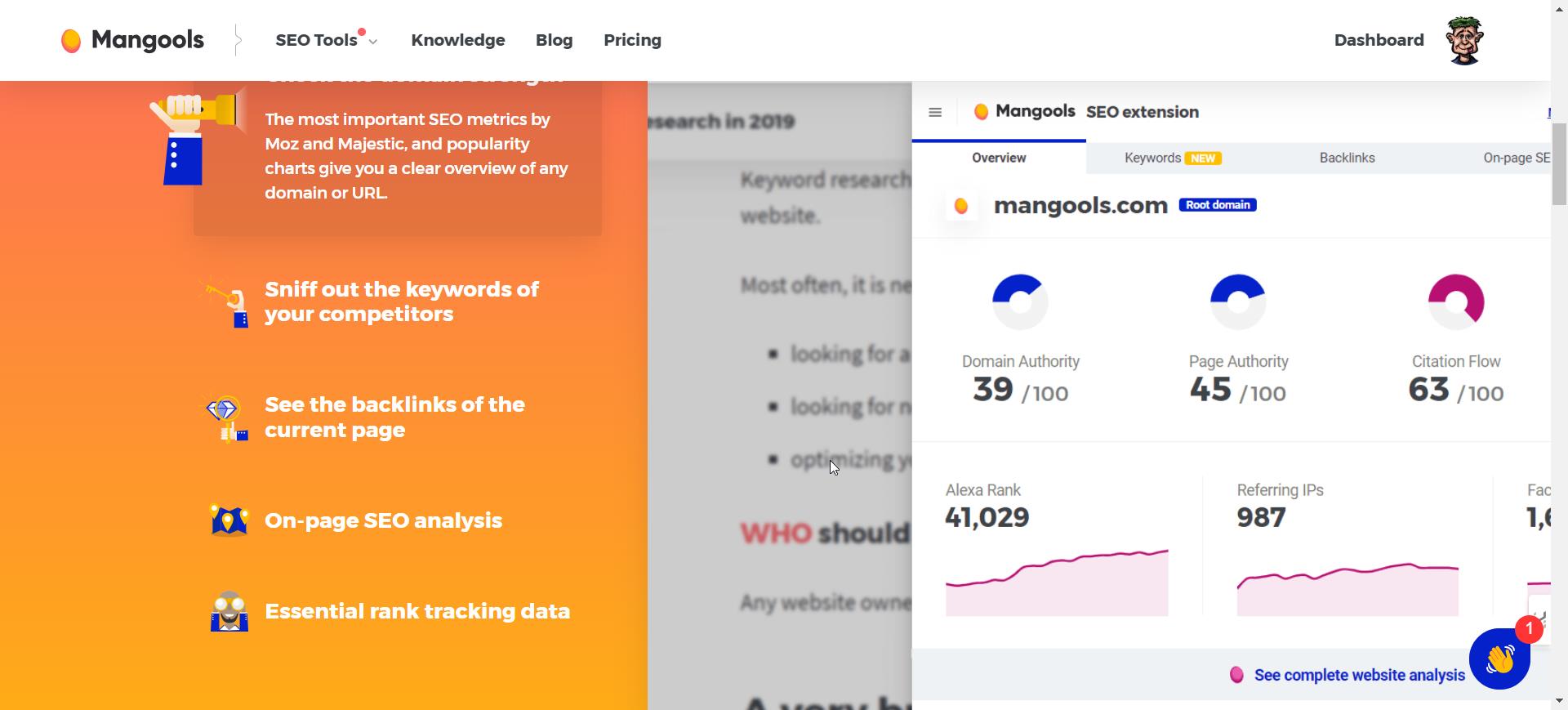Click the mangools.com favicon next to the domain
This screenshot has width=1568, height=710.
point(961,206)
